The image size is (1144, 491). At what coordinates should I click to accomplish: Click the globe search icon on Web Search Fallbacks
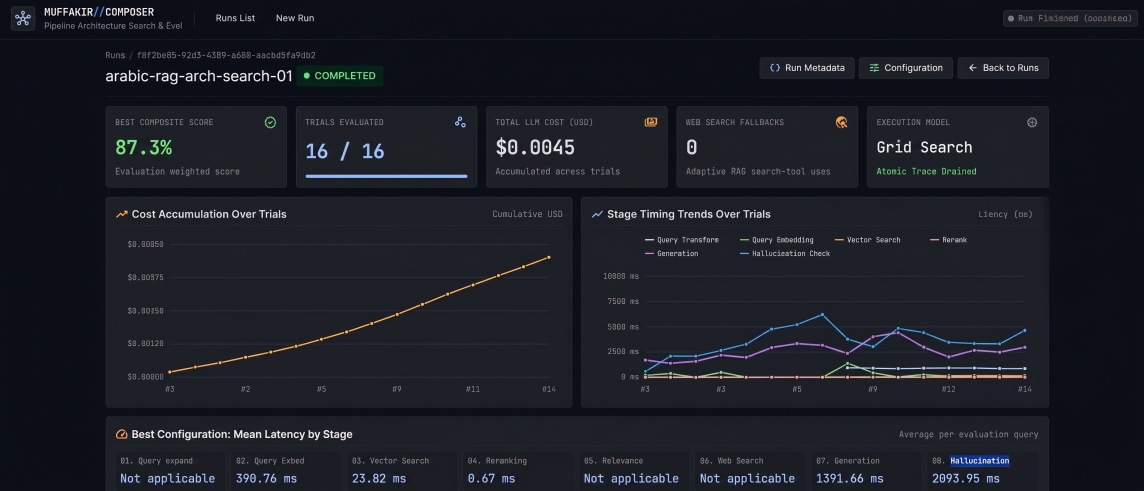841,123
